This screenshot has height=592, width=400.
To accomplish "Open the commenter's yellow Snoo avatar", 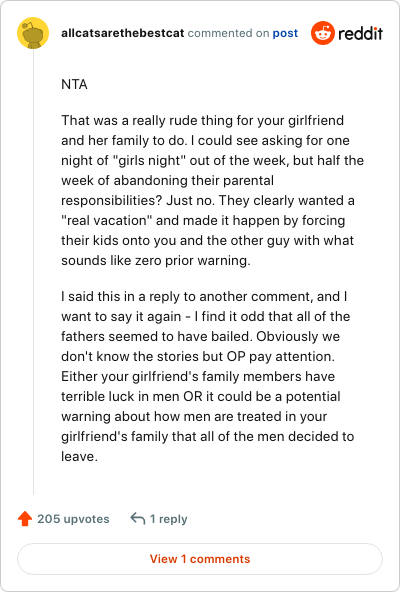I will 33,33.
